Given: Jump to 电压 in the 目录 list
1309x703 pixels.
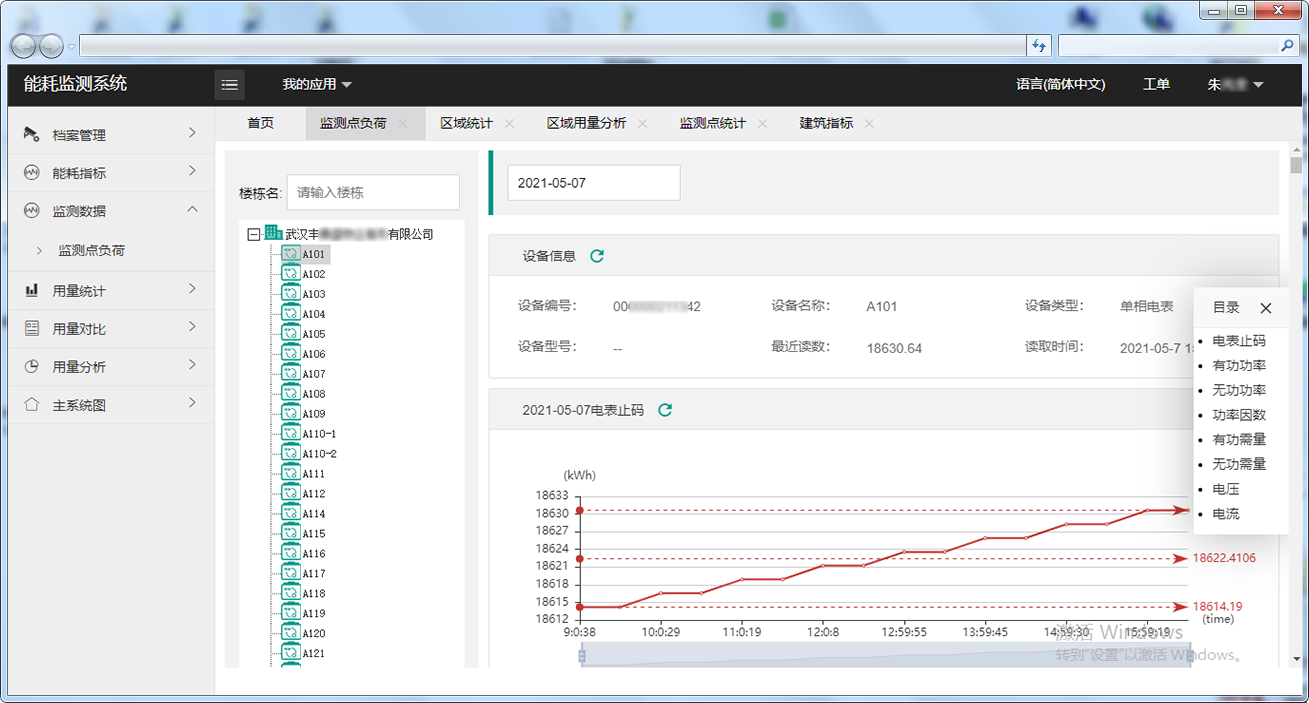Looking at the screenshot, I should 1226,489.
